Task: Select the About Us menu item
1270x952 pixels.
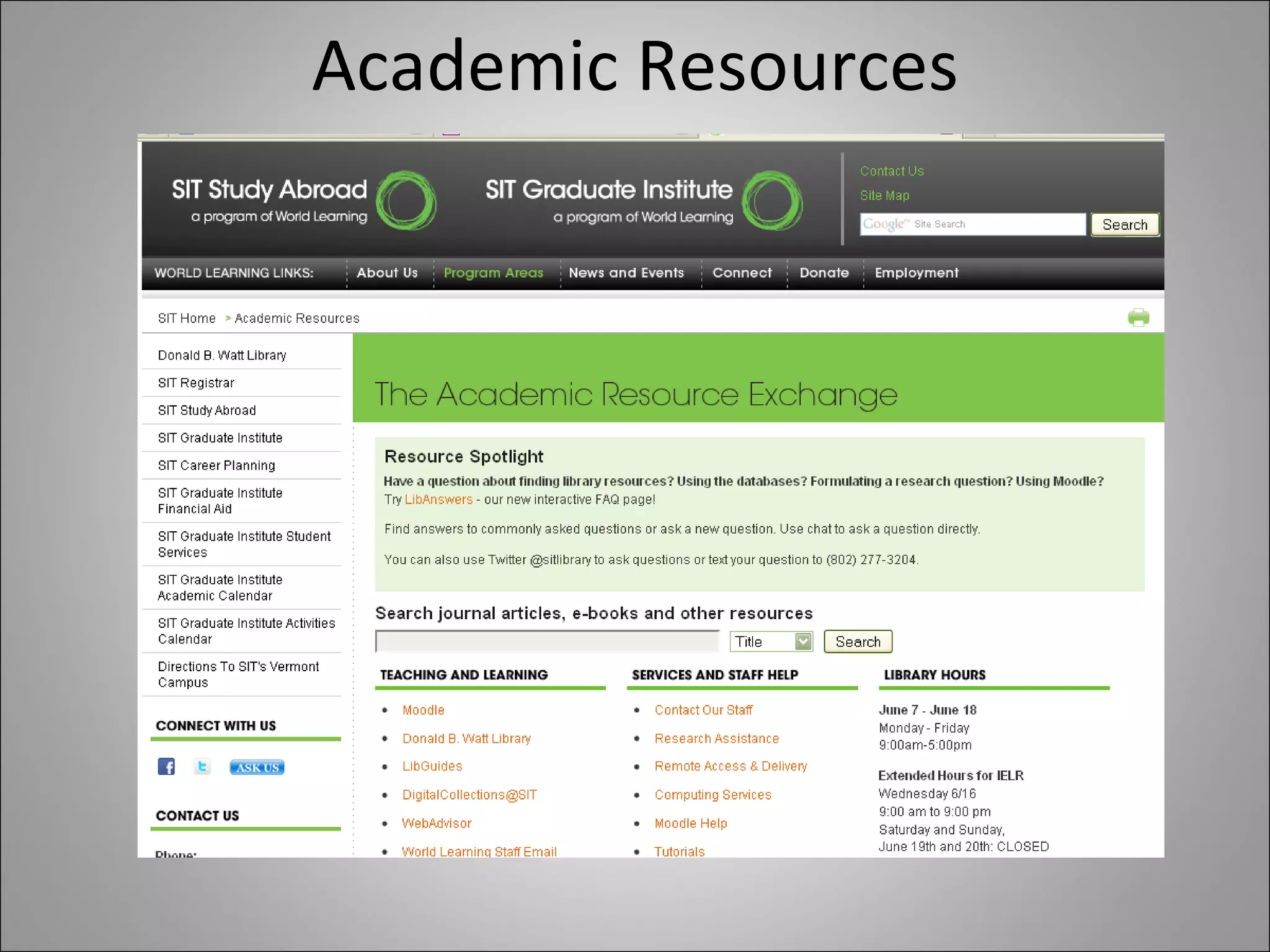Action: pos(387,273)
